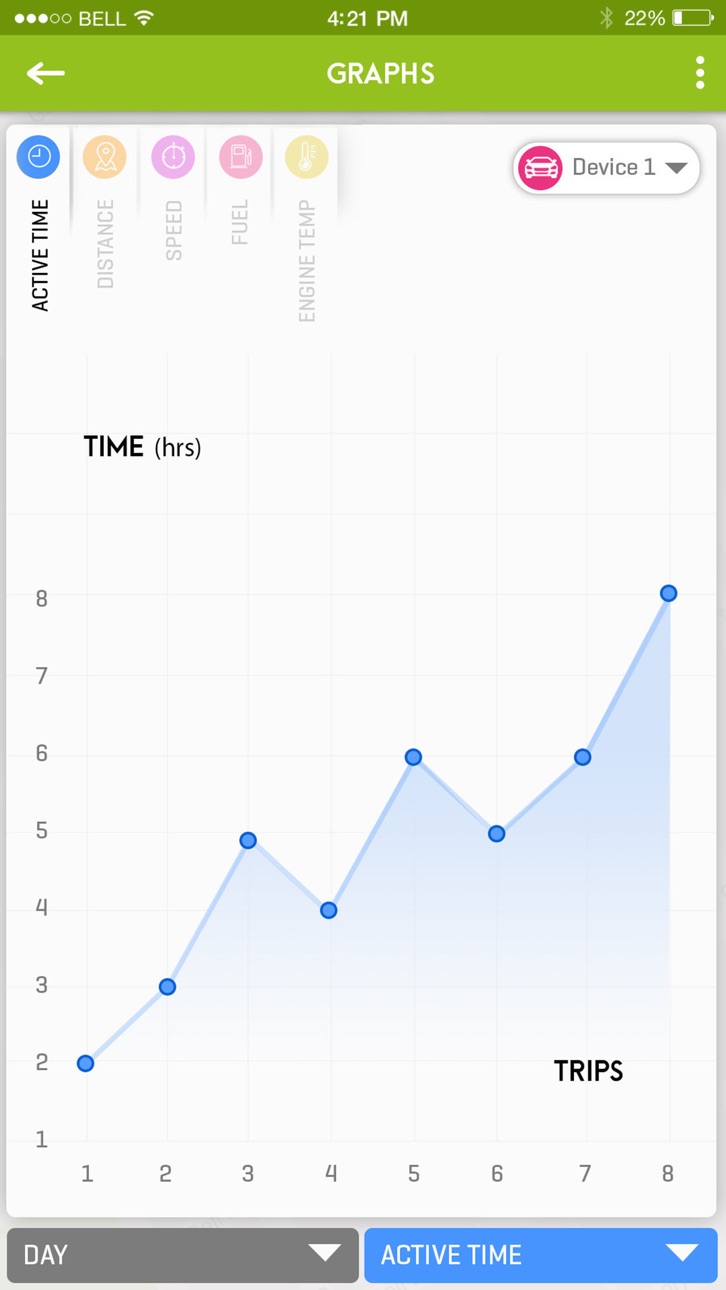726x1290 pixels.
Task: Select the Distance map pin icon
Action: (105, 157)
